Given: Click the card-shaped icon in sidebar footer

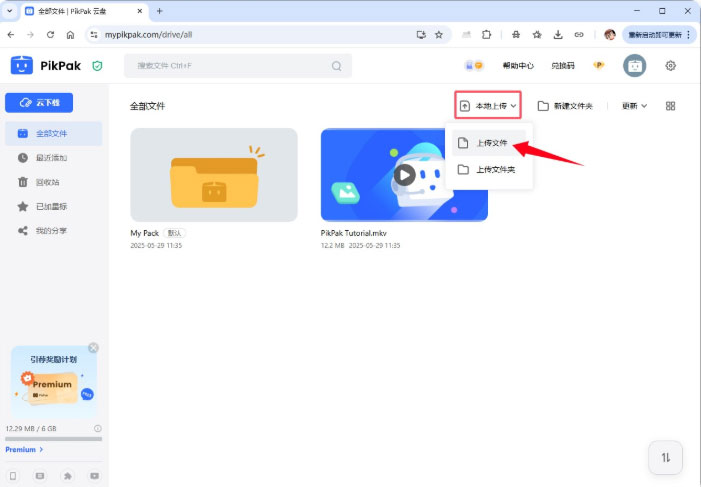Looking at the screenshot, I should 40,476.
